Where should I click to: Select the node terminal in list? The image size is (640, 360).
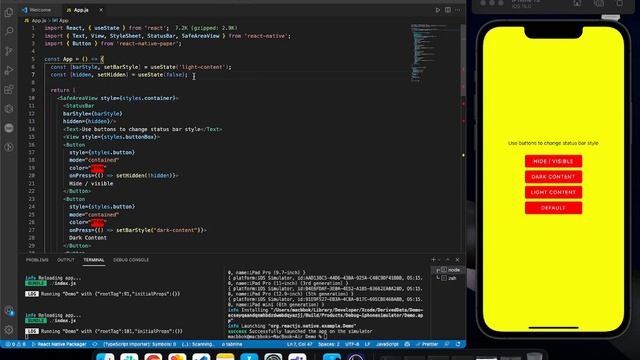pyautogui.click(x=449, y=270)
